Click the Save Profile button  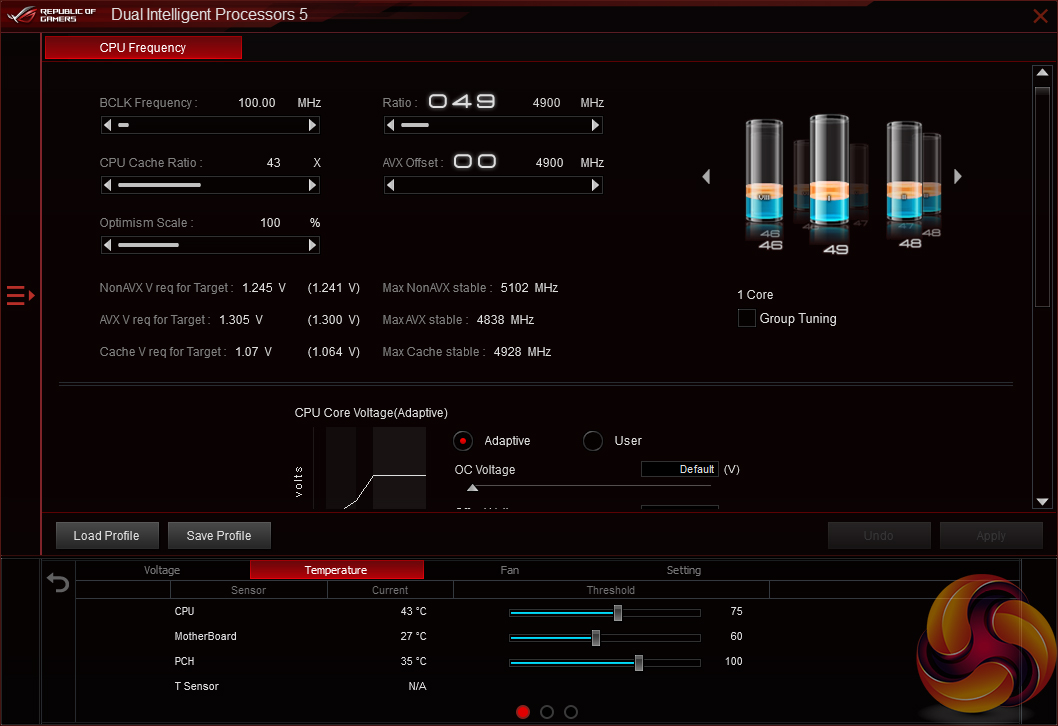tap(219, 536)
